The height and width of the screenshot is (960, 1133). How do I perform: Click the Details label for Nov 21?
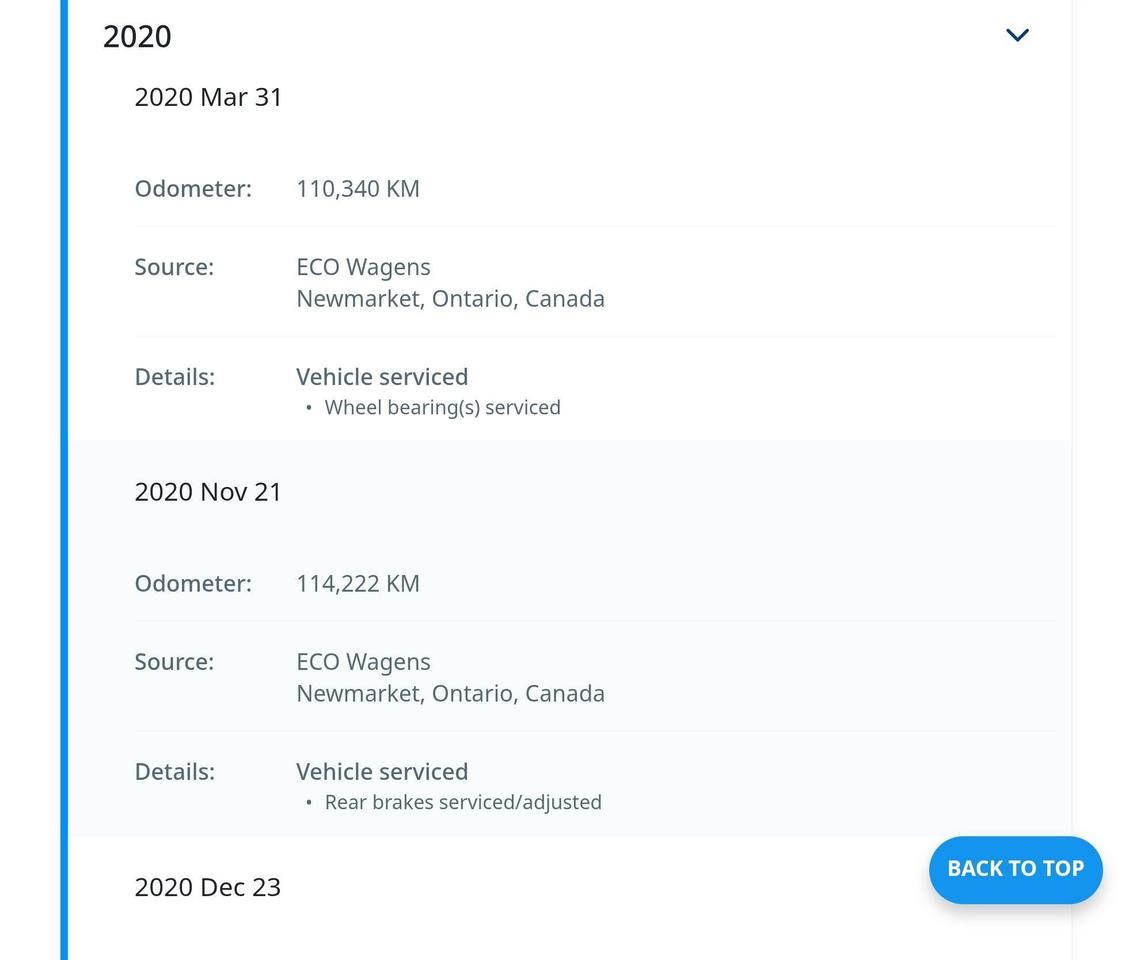coord(174,772)
